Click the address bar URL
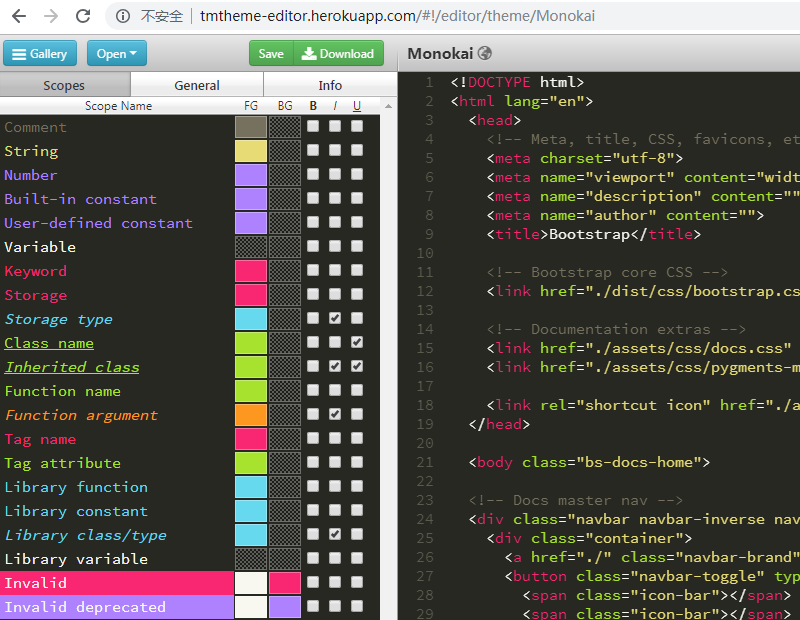 pyautogui.click(x=397, y=16)
